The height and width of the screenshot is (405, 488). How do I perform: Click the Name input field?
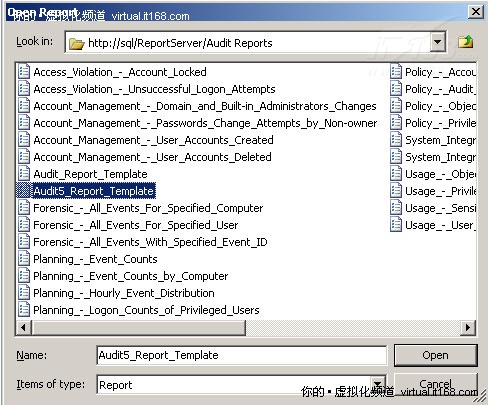(x=242, y=355)
